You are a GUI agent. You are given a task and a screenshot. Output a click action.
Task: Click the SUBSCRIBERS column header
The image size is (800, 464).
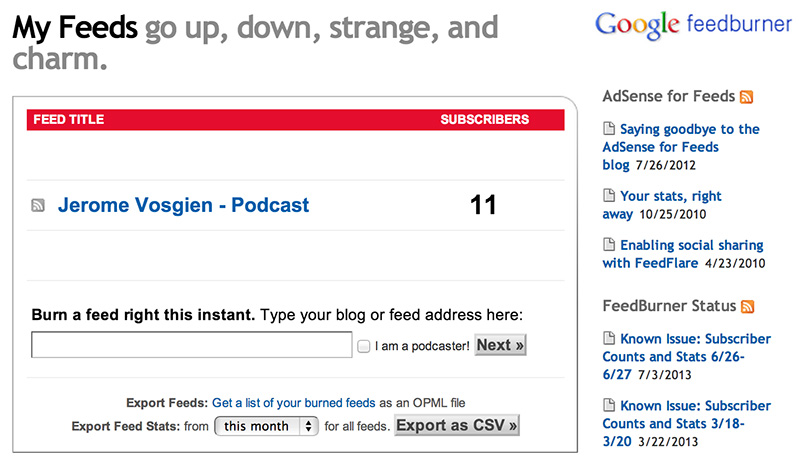(x=484, y=119)
